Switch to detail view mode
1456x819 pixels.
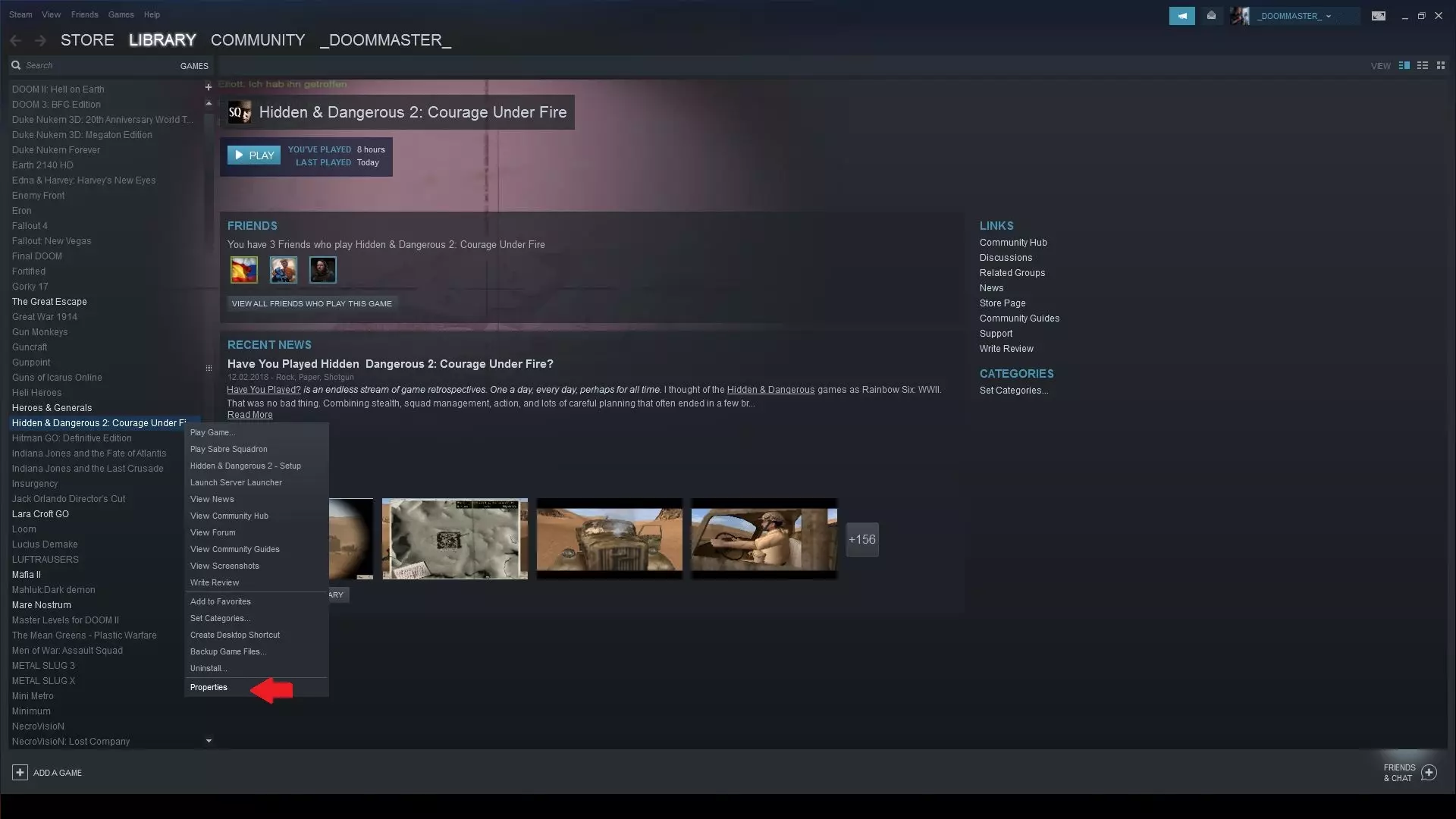click(x=1404, y=65)
